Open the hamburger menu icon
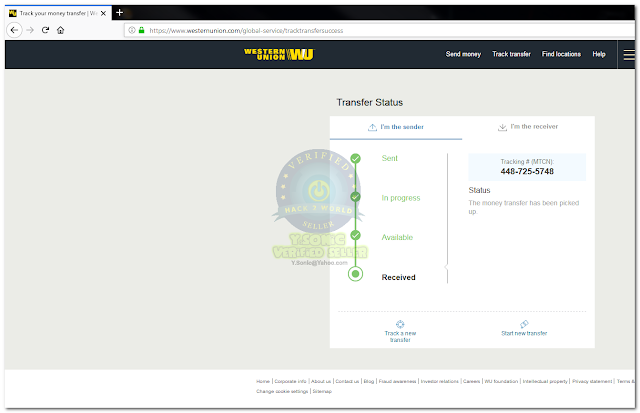The image size is (640, 413). pos(629,55)
